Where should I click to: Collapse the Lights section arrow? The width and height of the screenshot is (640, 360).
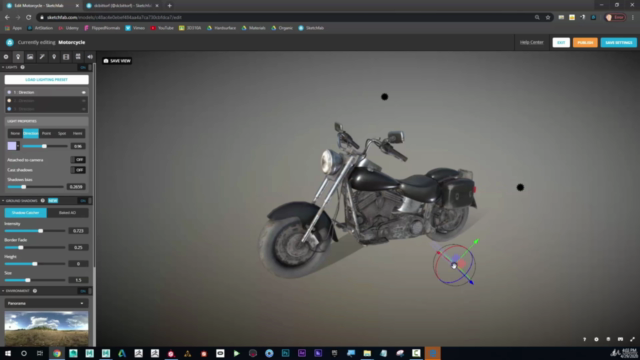point(3,67)
